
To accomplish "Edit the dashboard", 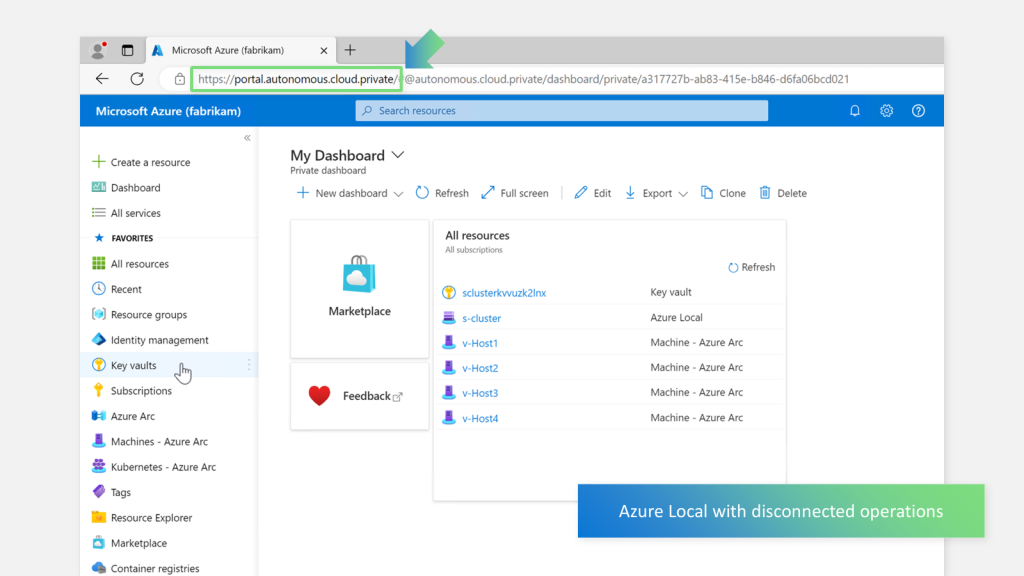I will coord(592,193).
